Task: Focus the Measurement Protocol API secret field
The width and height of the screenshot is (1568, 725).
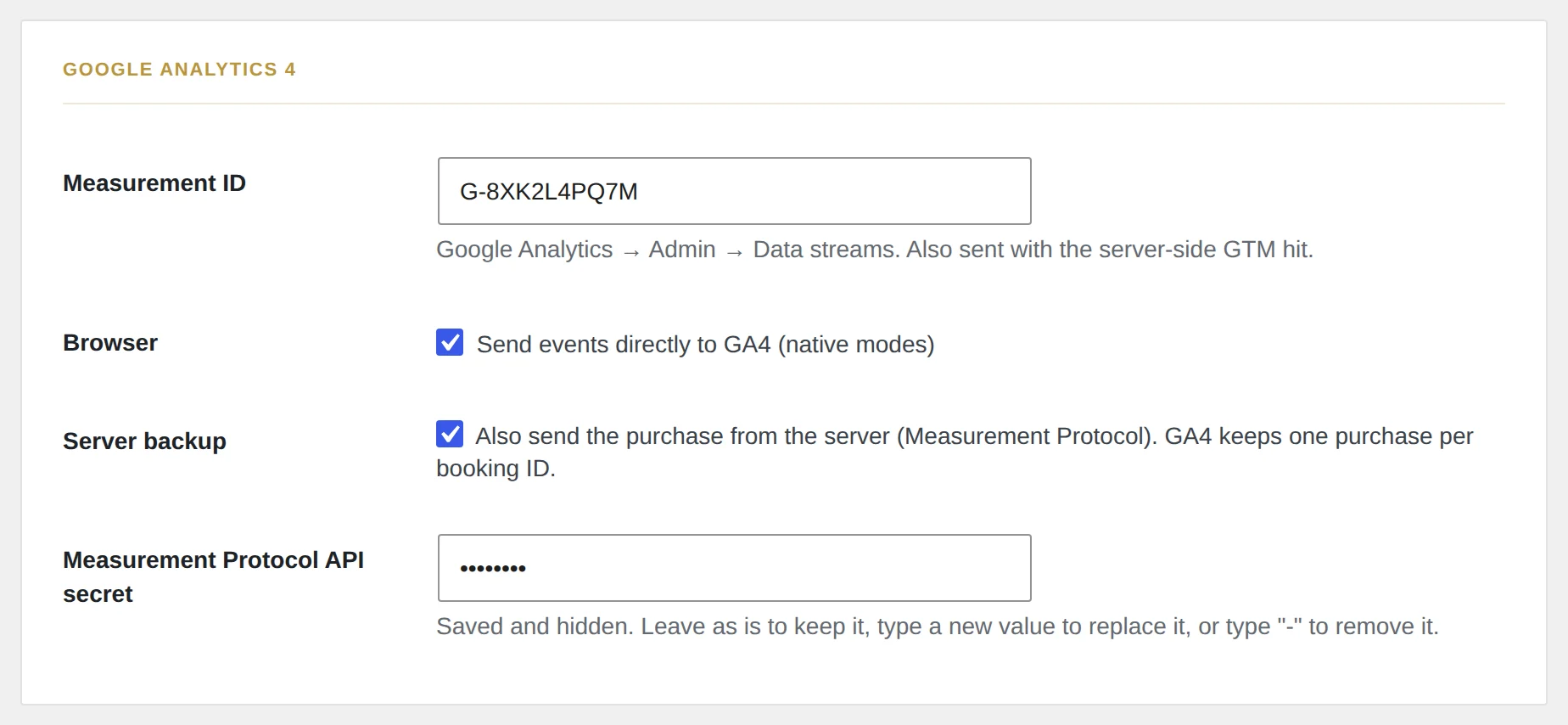Action: (734, 568)
